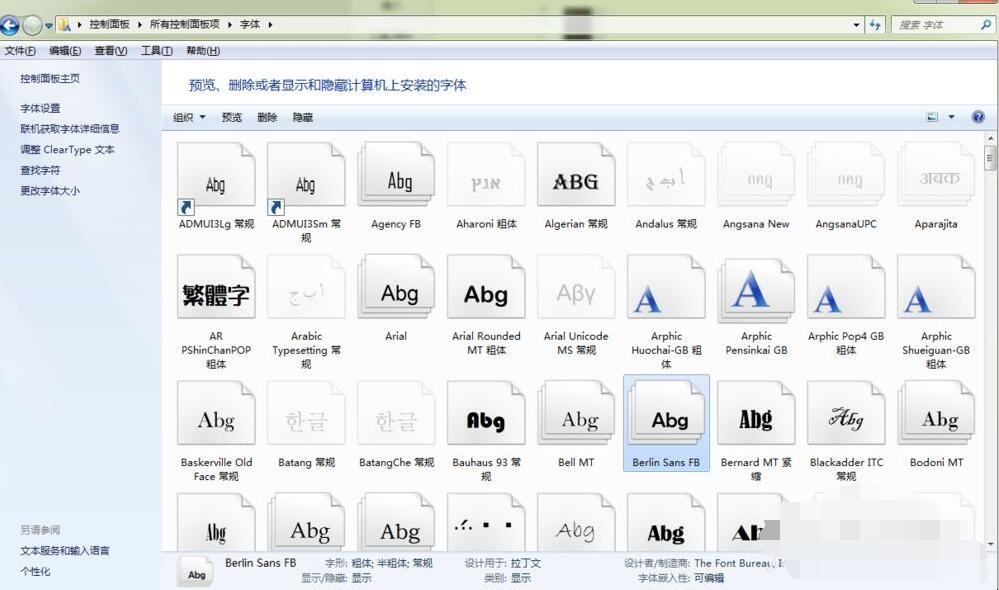
Task: Click the selected Berlin Sans FB font
Action: coord(666,423)
